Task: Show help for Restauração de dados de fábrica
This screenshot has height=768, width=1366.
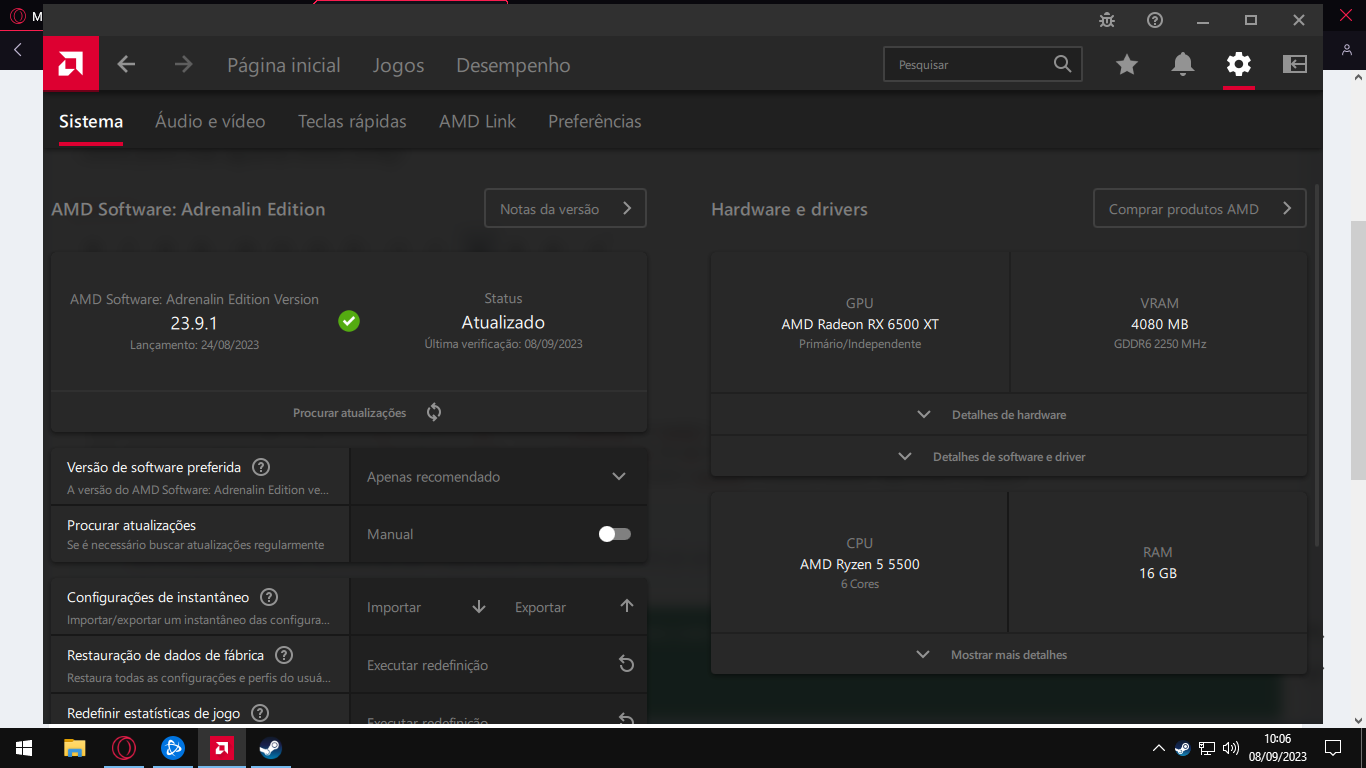Action: (284, 655)
